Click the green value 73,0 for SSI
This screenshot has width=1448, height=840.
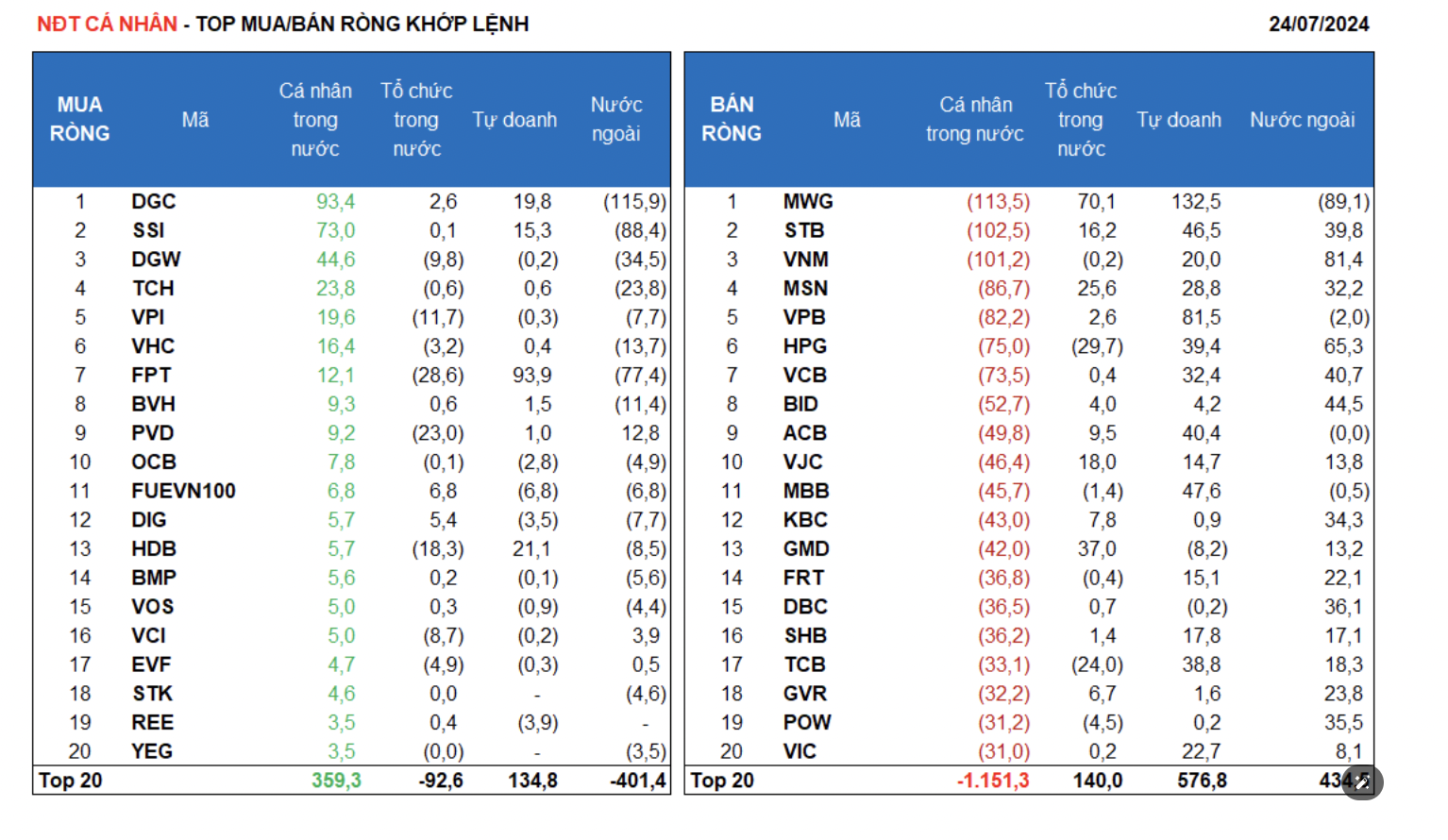(x=336, y=230)
